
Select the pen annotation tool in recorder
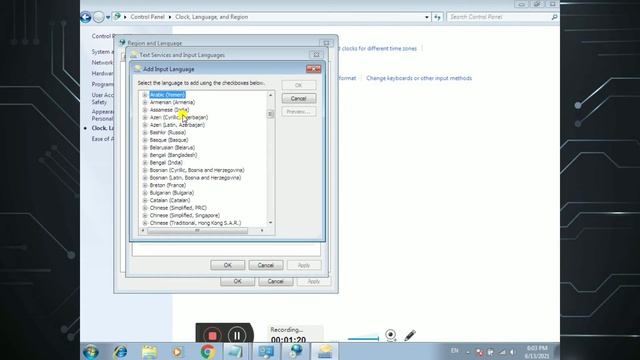pos(410,336)
